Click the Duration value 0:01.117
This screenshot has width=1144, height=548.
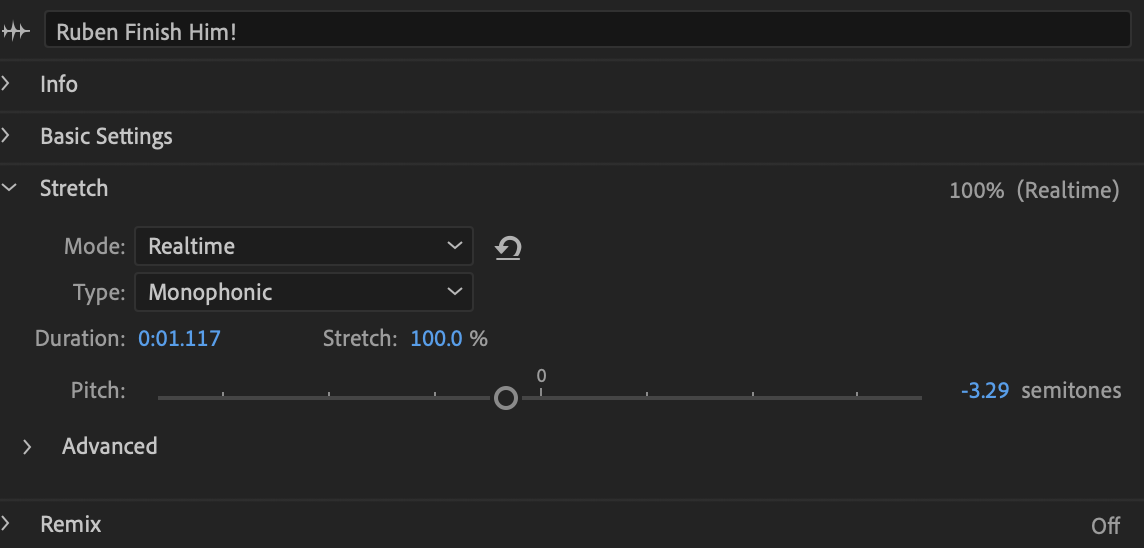(x=179, y=339)
